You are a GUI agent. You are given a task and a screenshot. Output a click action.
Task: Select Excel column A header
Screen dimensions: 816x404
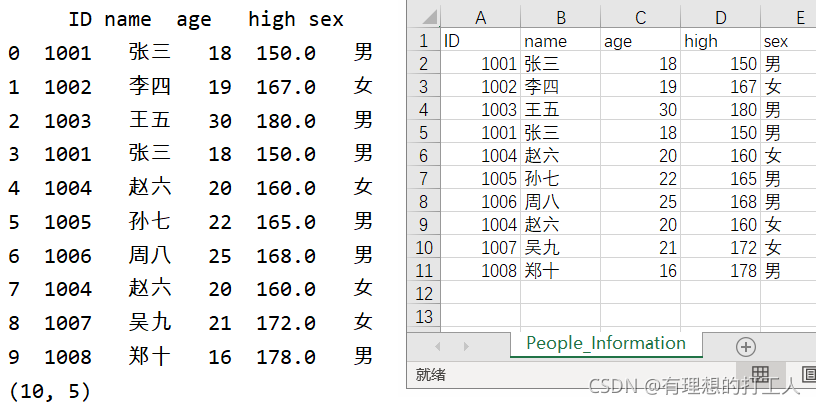point(480,18)
